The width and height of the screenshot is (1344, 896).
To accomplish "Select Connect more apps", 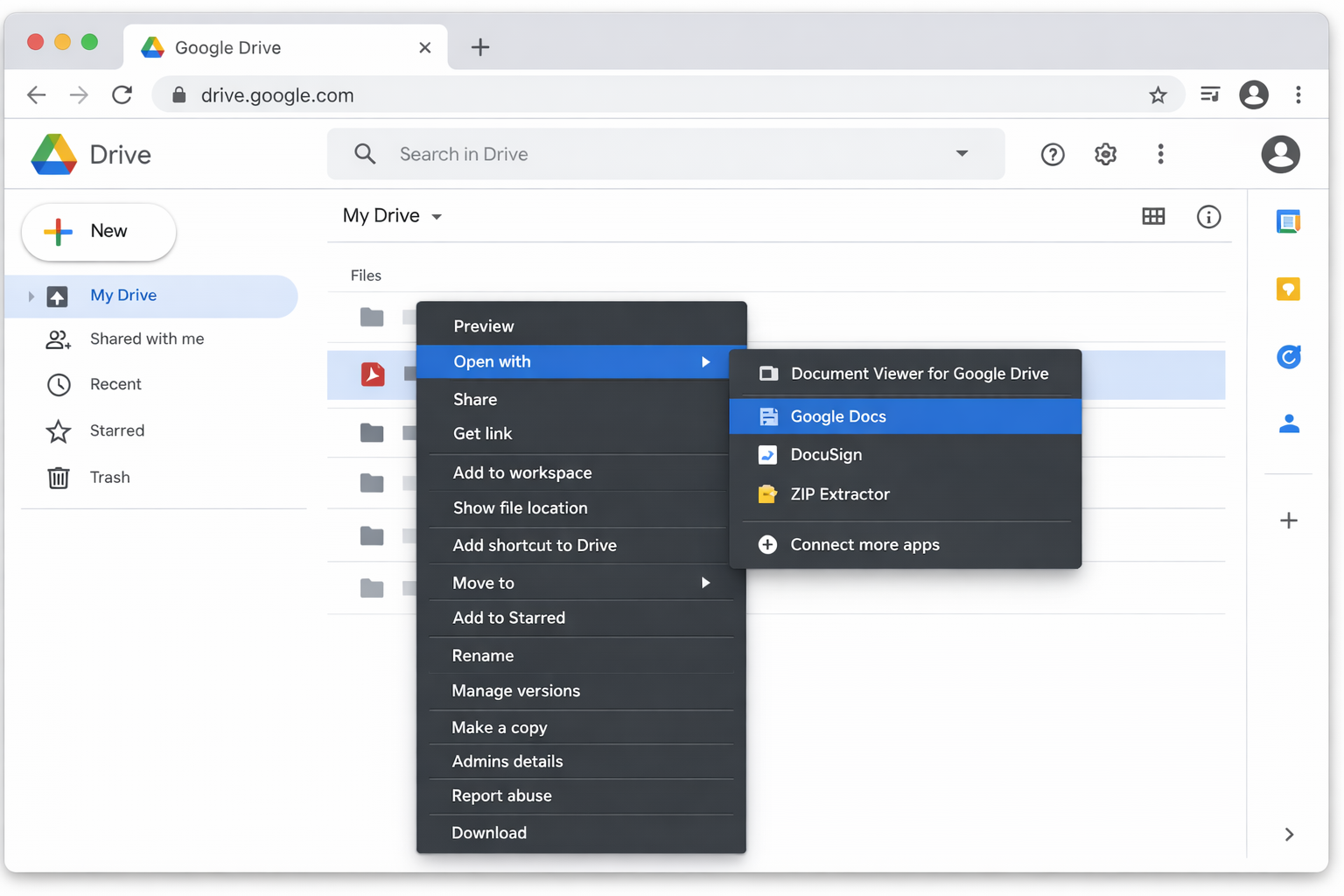I will (906, 545).
